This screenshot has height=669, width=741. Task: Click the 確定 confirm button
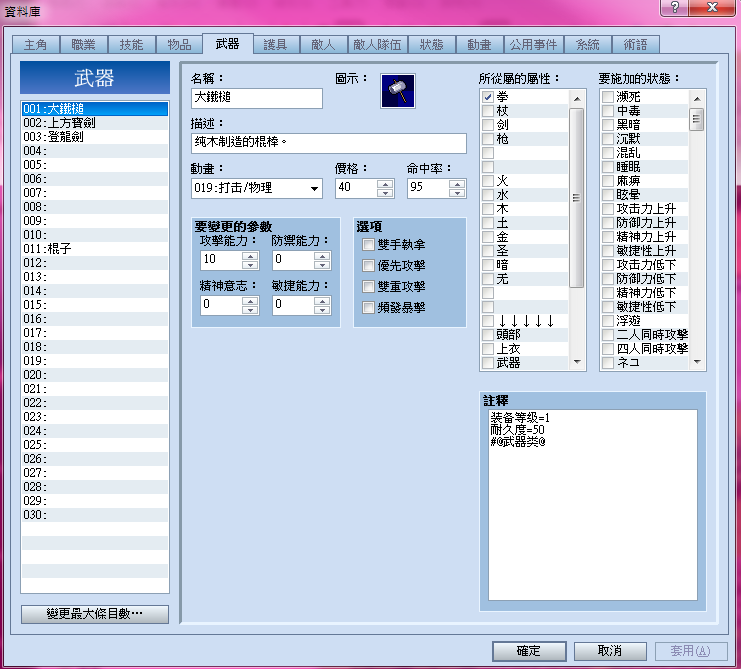pyautogui.click(x=529, y=651)
